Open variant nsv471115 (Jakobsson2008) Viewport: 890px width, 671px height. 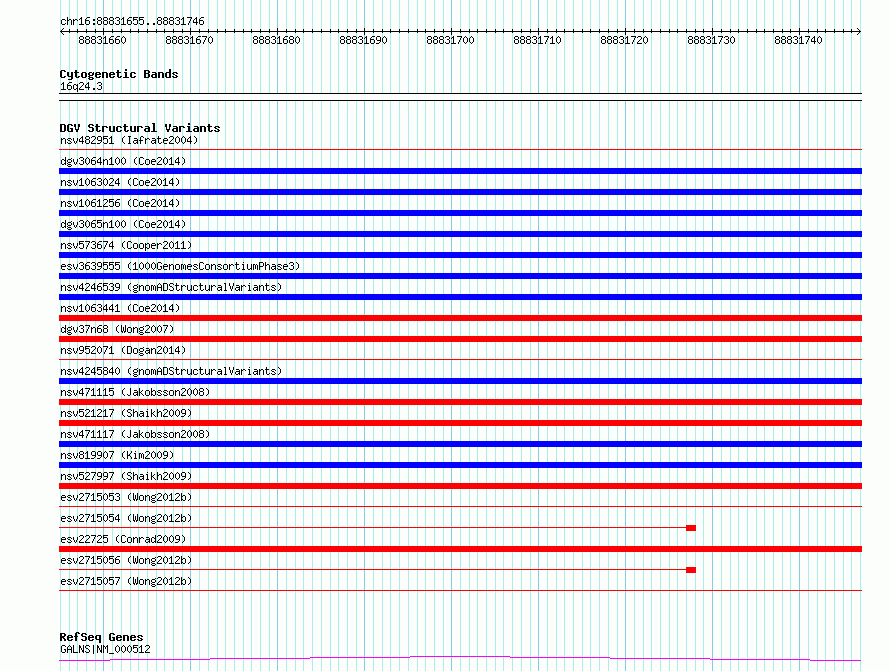point(135,392)
